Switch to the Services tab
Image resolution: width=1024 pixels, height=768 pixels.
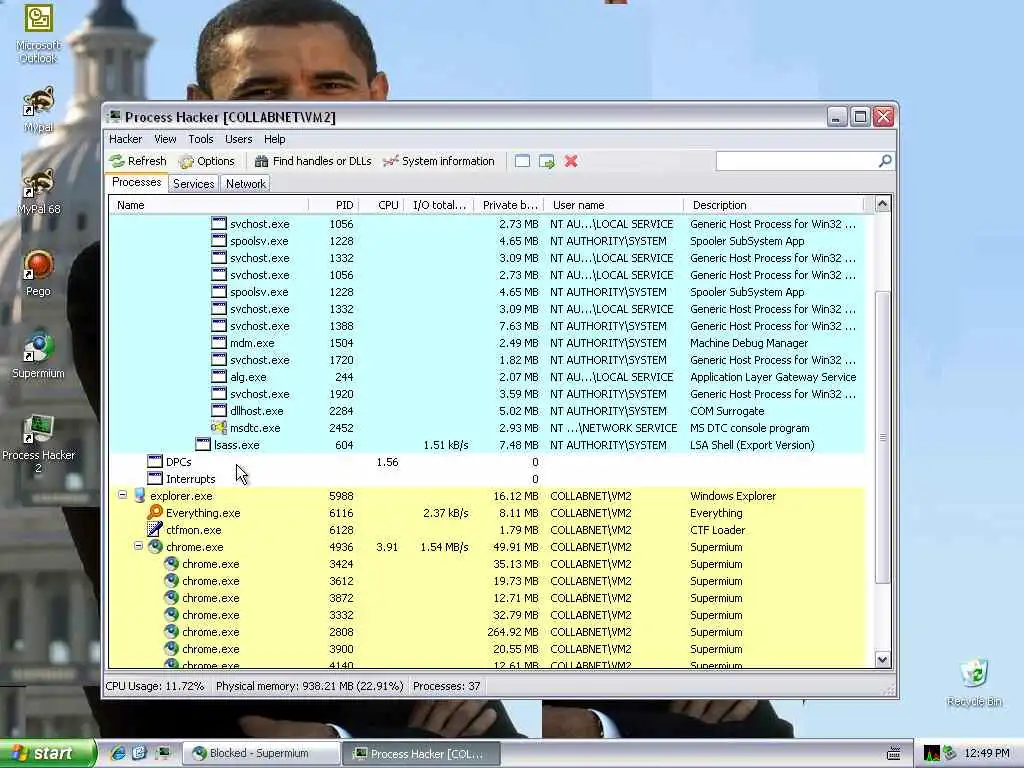[193, 184]
